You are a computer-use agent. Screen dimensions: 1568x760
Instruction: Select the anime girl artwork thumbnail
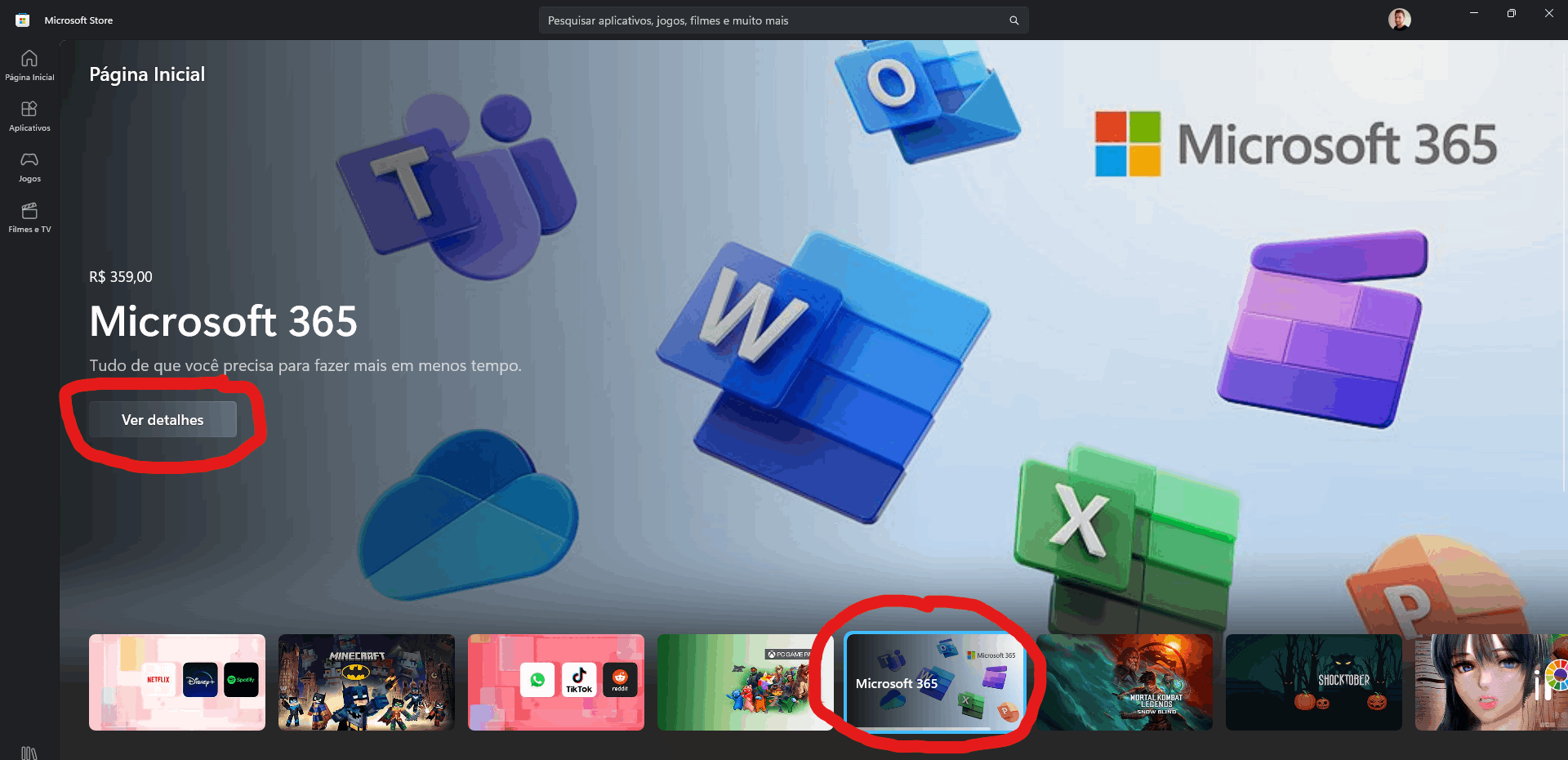[x=1492, y=682]
